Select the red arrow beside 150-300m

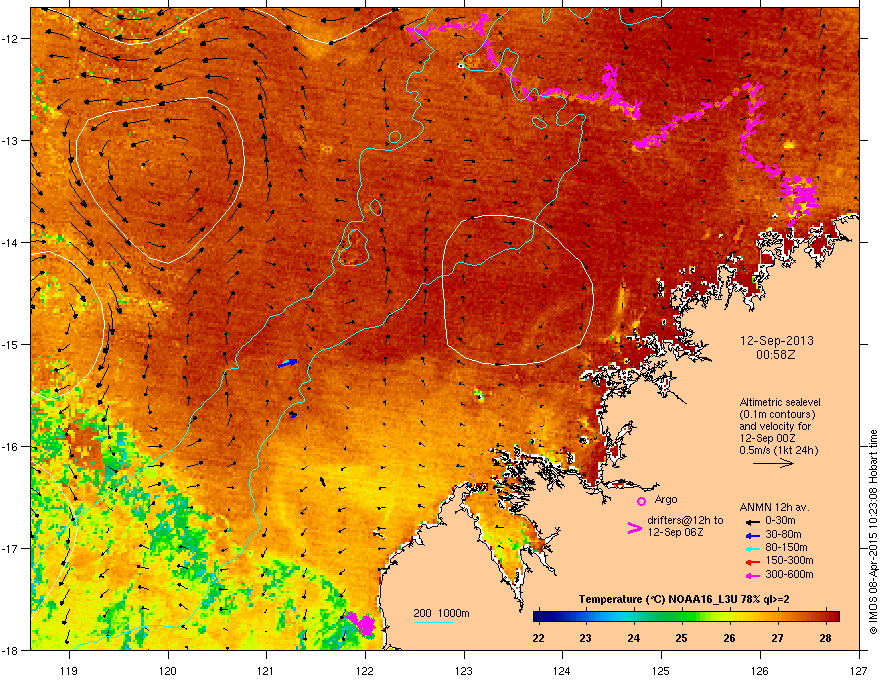coord(753,562)
